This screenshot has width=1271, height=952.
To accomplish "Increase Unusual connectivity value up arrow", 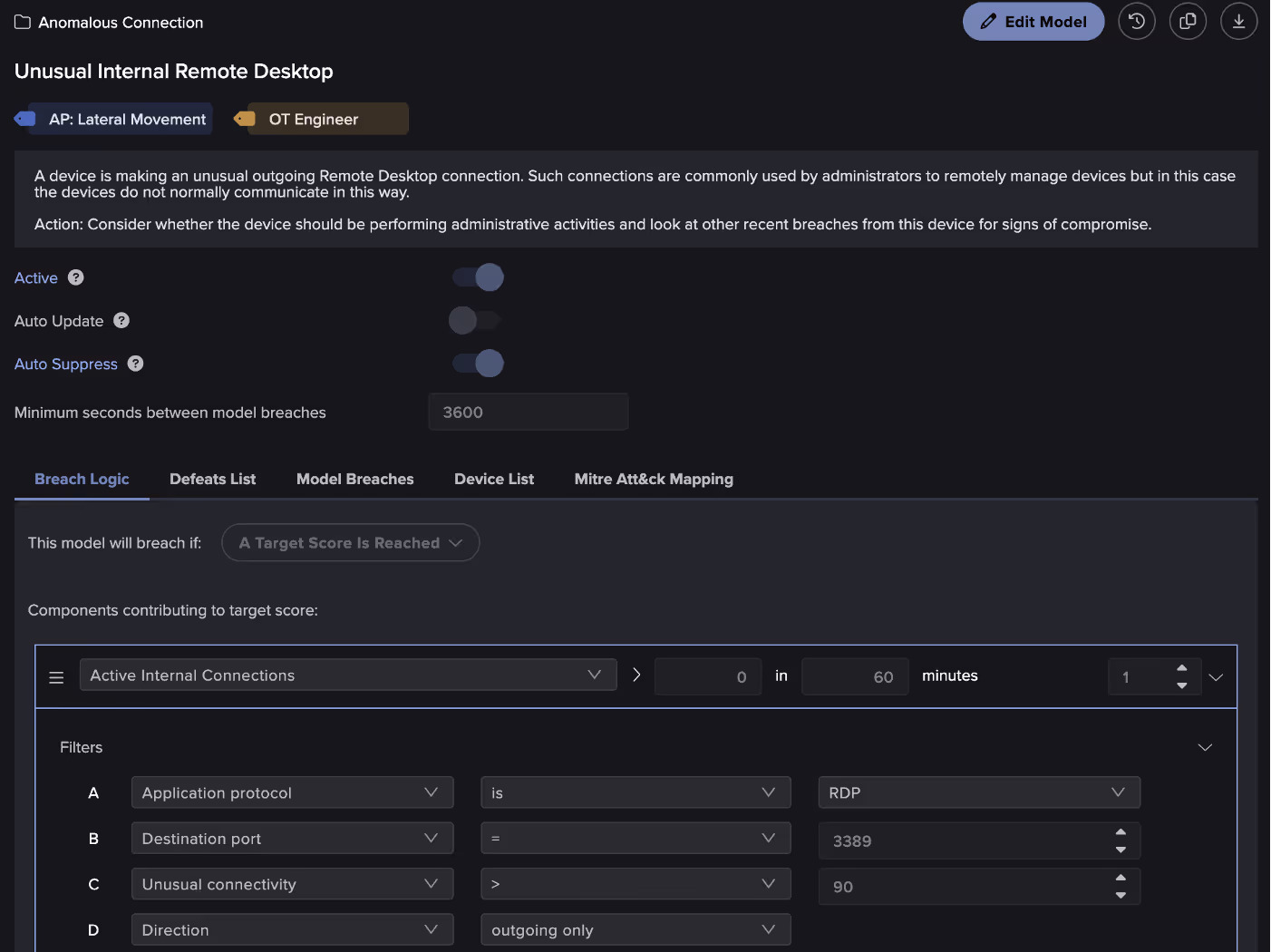I will click(x=1121, y=878).
